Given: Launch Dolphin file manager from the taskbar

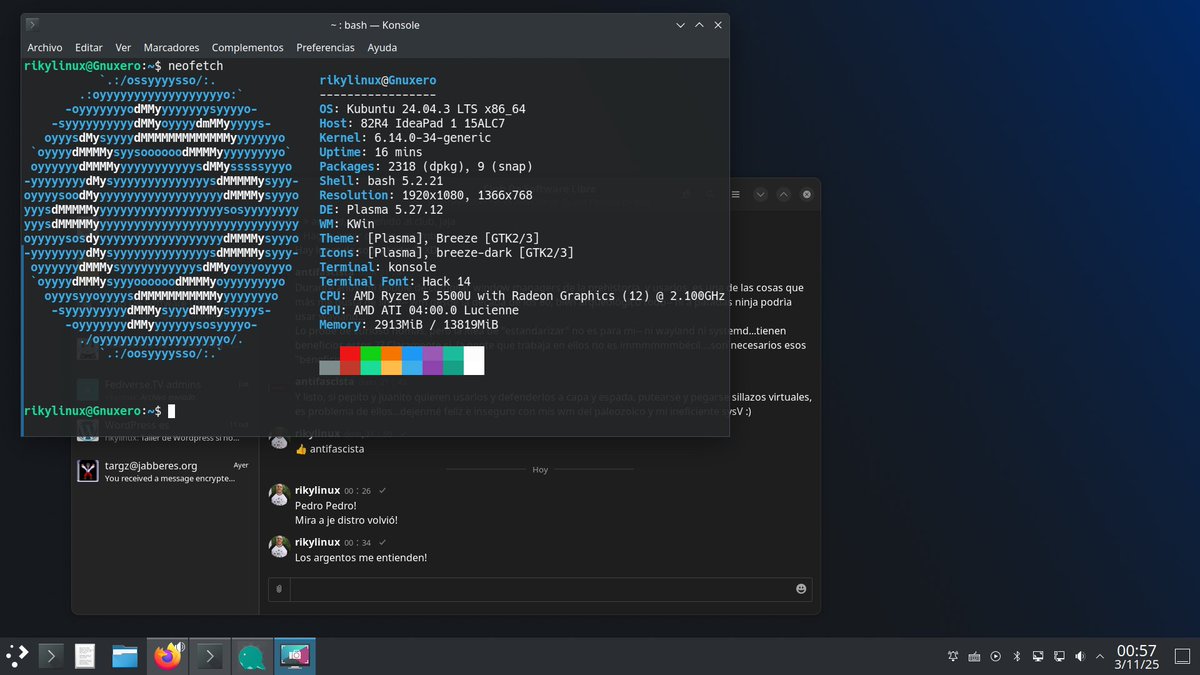Looking at the screenshot, I should [x=124, y=656].
